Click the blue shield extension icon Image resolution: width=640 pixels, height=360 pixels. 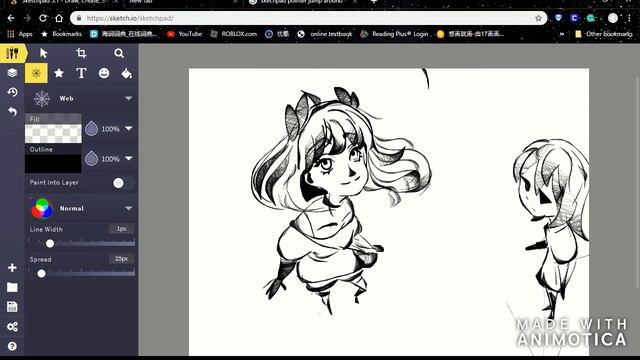click(x=558, y=18)
